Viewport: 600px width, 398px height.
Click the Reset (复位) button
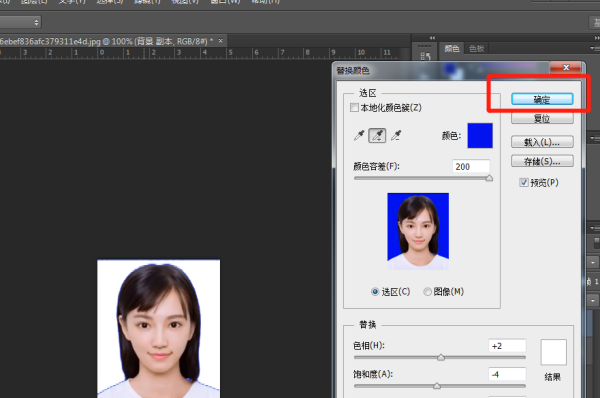tap(542, 119)
